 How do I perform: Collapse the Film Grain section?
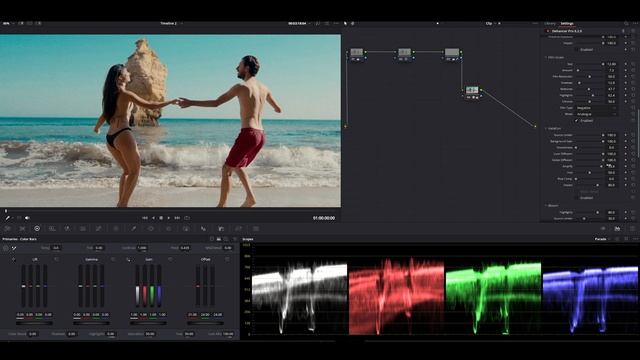[546, 58]
